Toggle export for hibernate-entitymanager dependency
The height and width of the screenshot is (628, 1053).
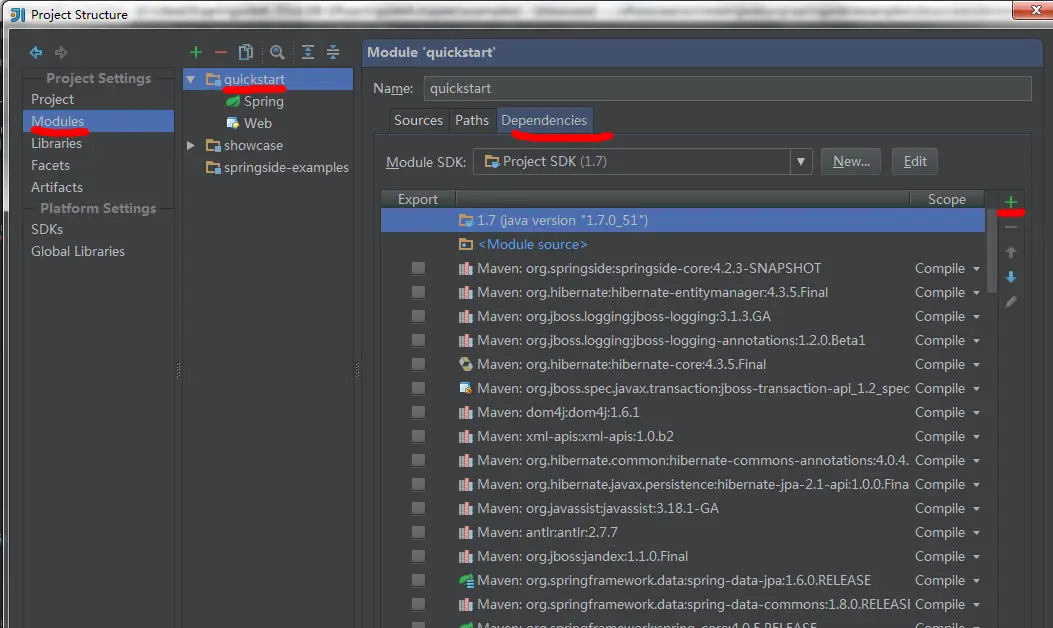pyautogui.click(x=418, y=292)
